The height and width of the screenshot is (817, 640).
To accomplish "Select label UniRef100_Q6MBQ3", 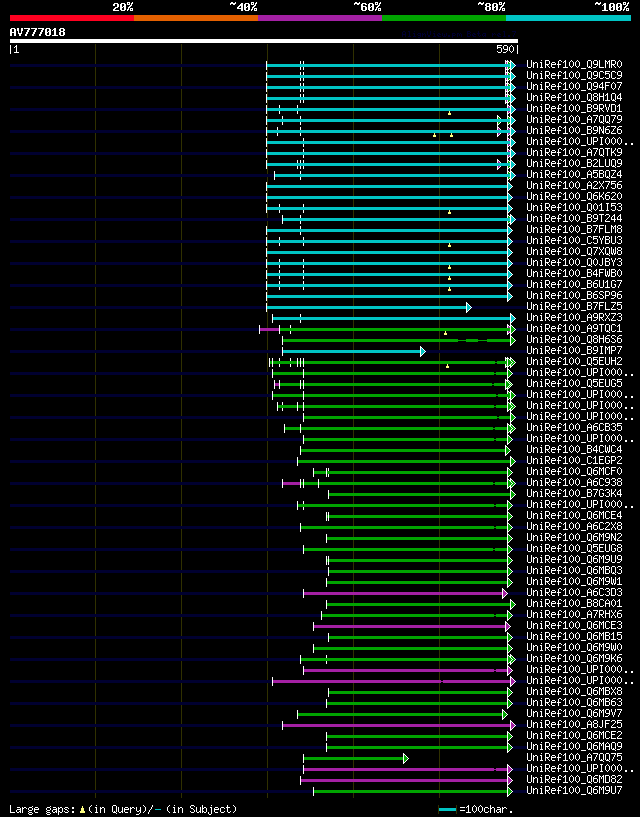I will tap(574, 571).
